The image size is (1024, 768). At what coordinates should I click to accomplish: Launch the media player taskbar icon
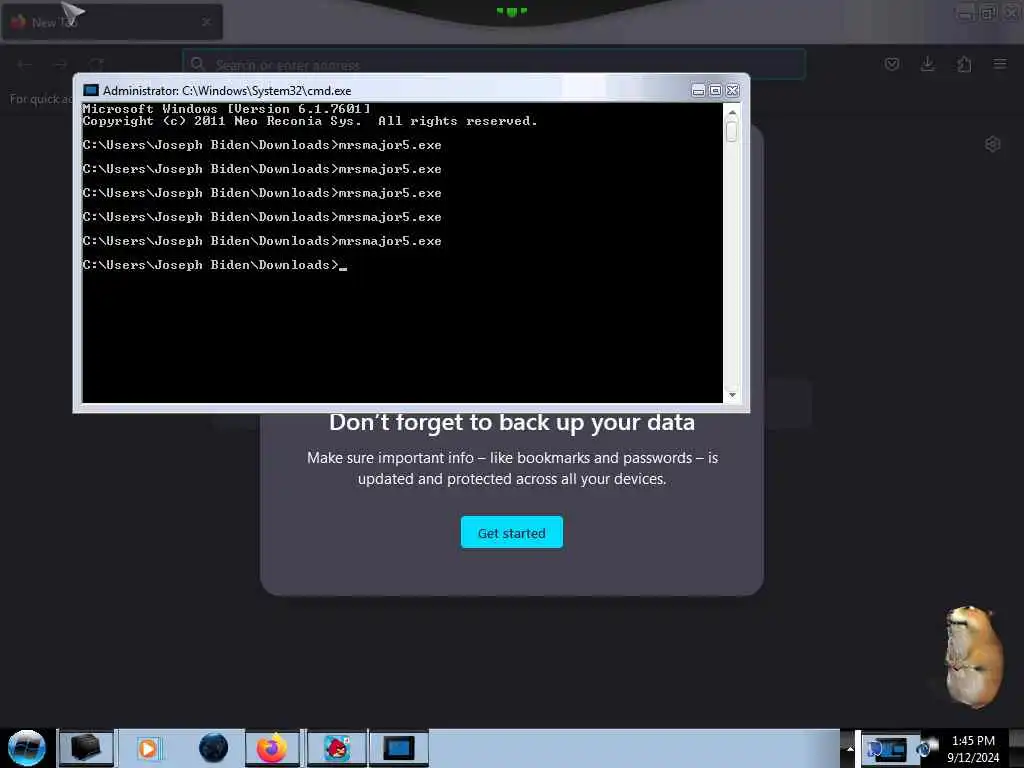tap(148, 748)
